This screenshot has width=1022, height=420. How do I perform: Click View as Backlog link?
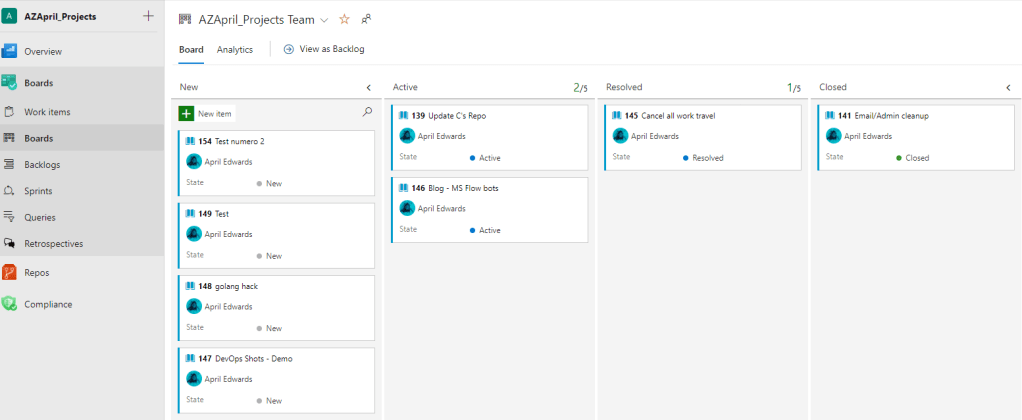(x=324, y=49)
